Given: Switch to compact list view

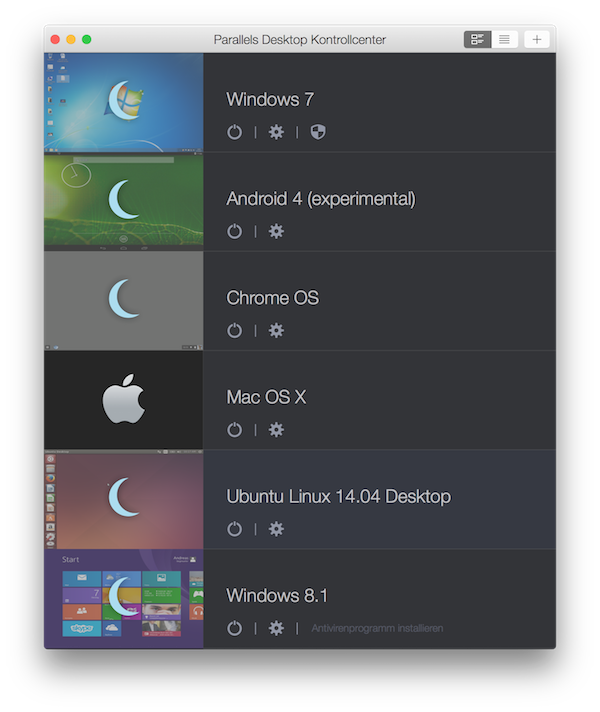Looking at the screenshot, I should pyautogui.click(x=504, y=40).
